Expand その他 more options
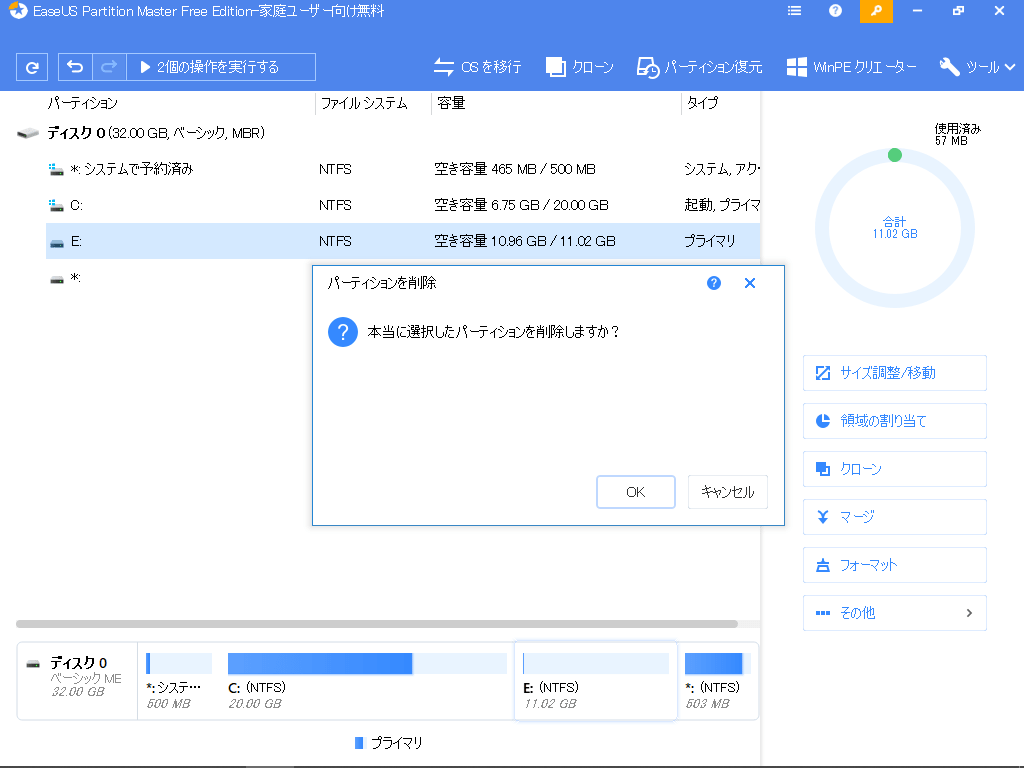This screenshot has height=768, width=1024. 894,613
